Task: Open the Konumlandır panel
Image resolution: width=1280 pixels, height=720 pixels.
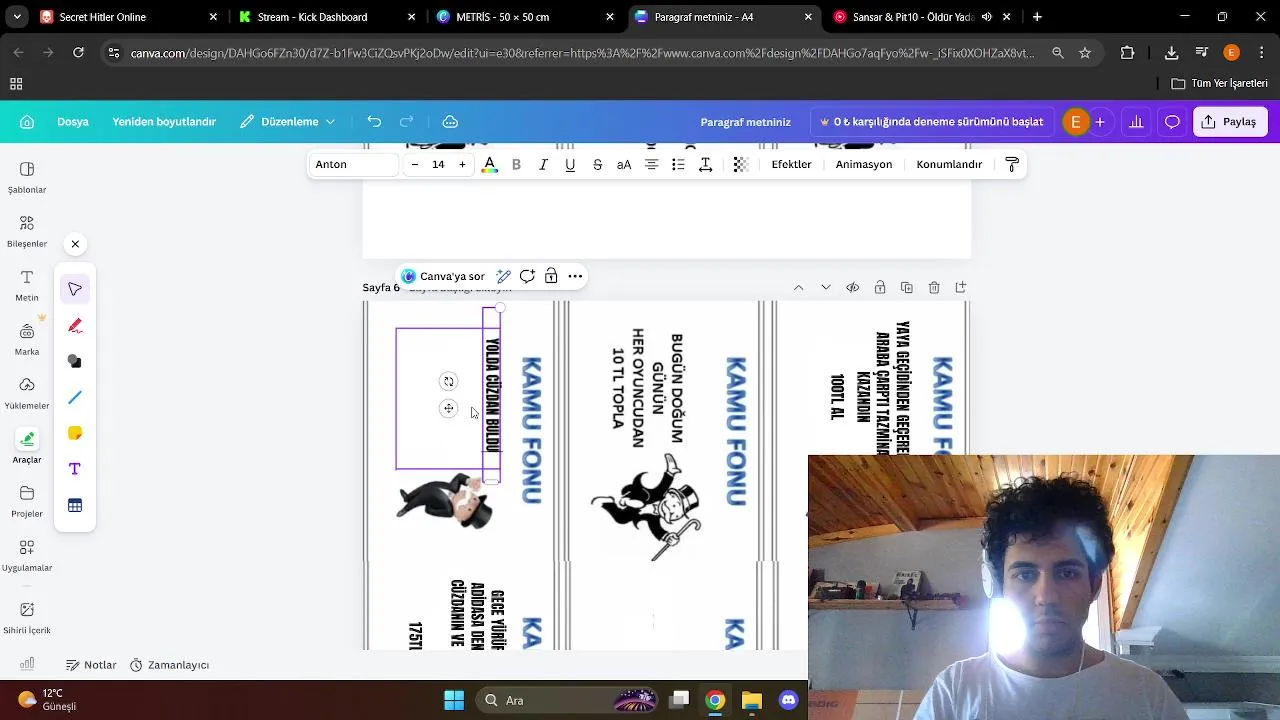Action: point(949,164)
